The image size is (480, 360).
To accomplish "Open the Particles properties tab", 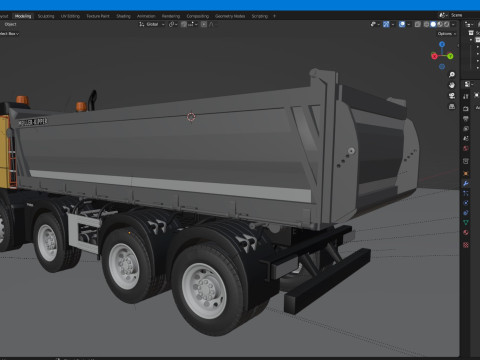I will click(x=466, y=193).
